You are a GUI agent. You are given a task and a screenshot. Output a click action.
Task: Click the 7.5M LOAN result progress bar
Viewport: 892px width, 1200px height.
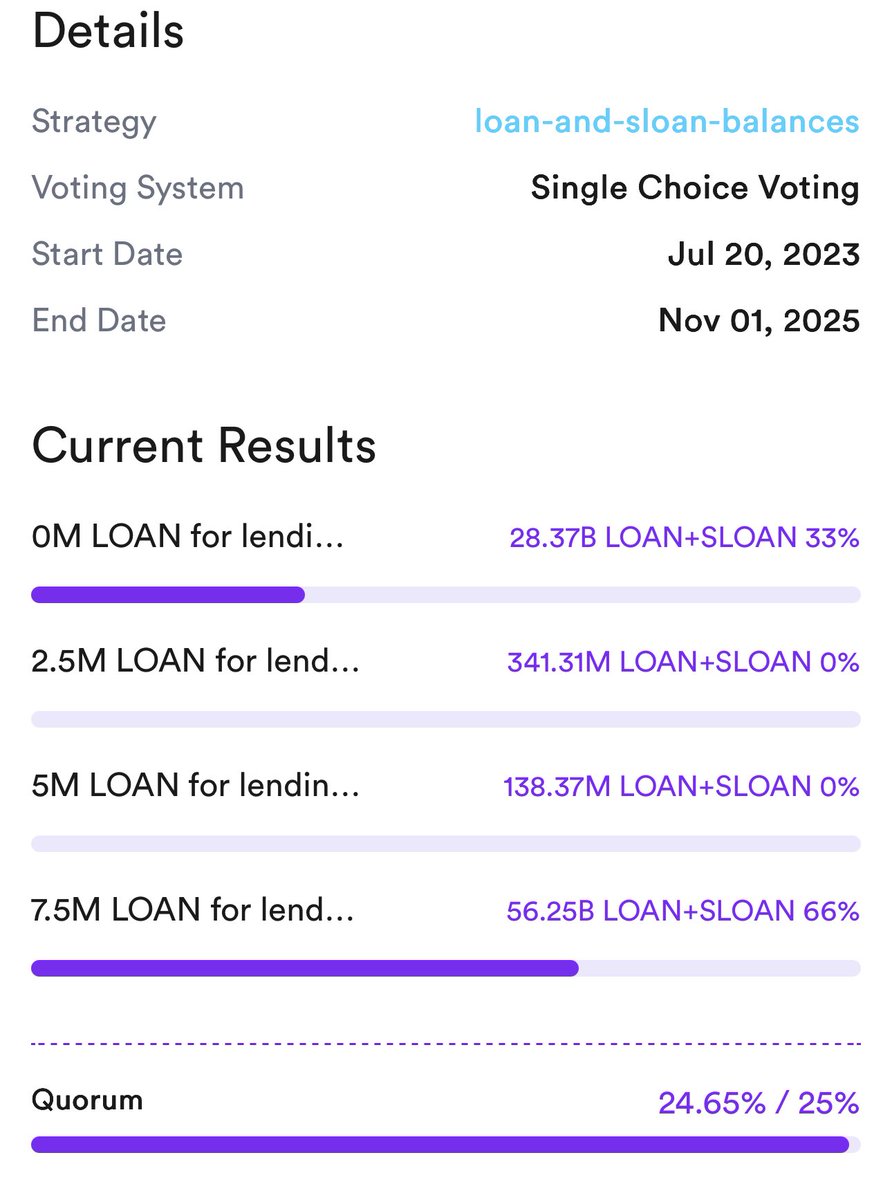(445, 968)
